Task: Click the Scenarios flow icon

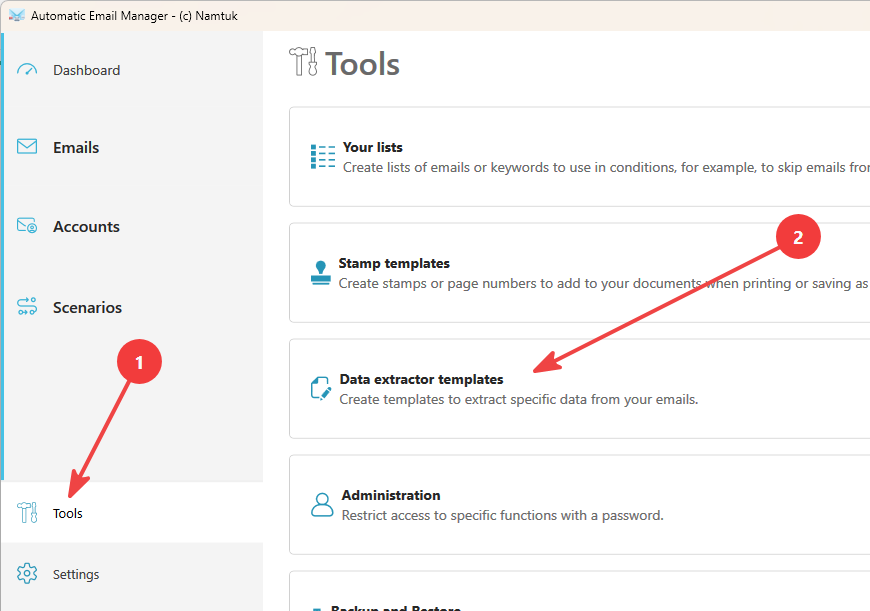Action: [27, 306]
